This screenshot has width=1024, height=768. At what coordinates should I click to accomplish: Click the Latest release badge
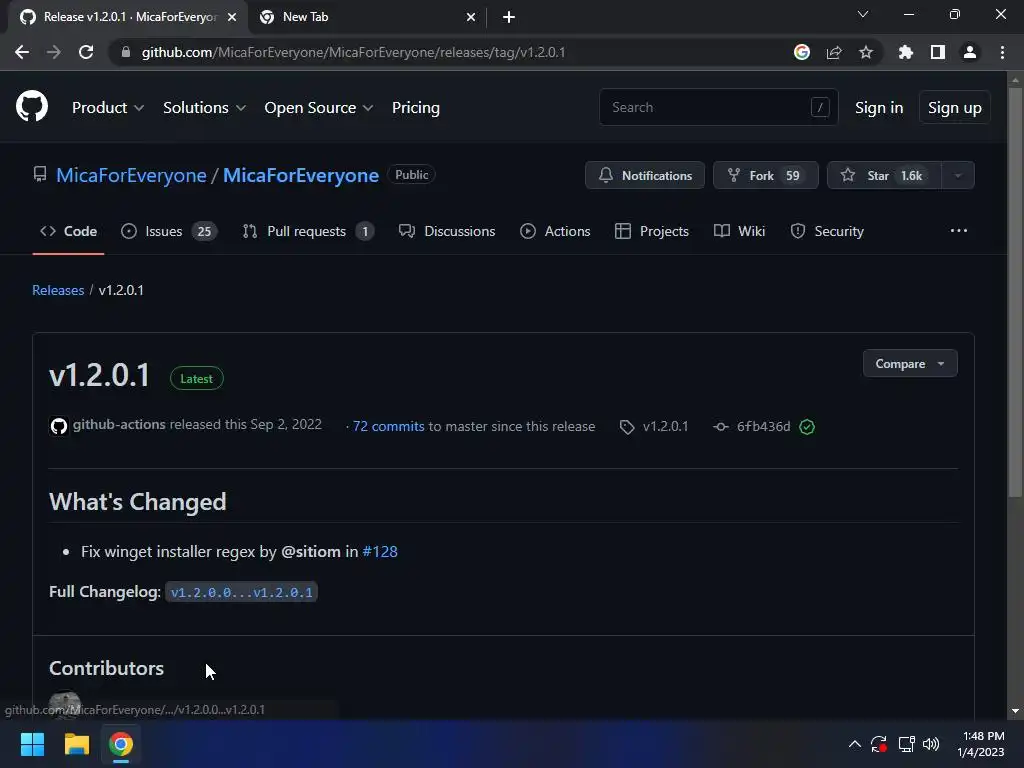click(197, 379)
